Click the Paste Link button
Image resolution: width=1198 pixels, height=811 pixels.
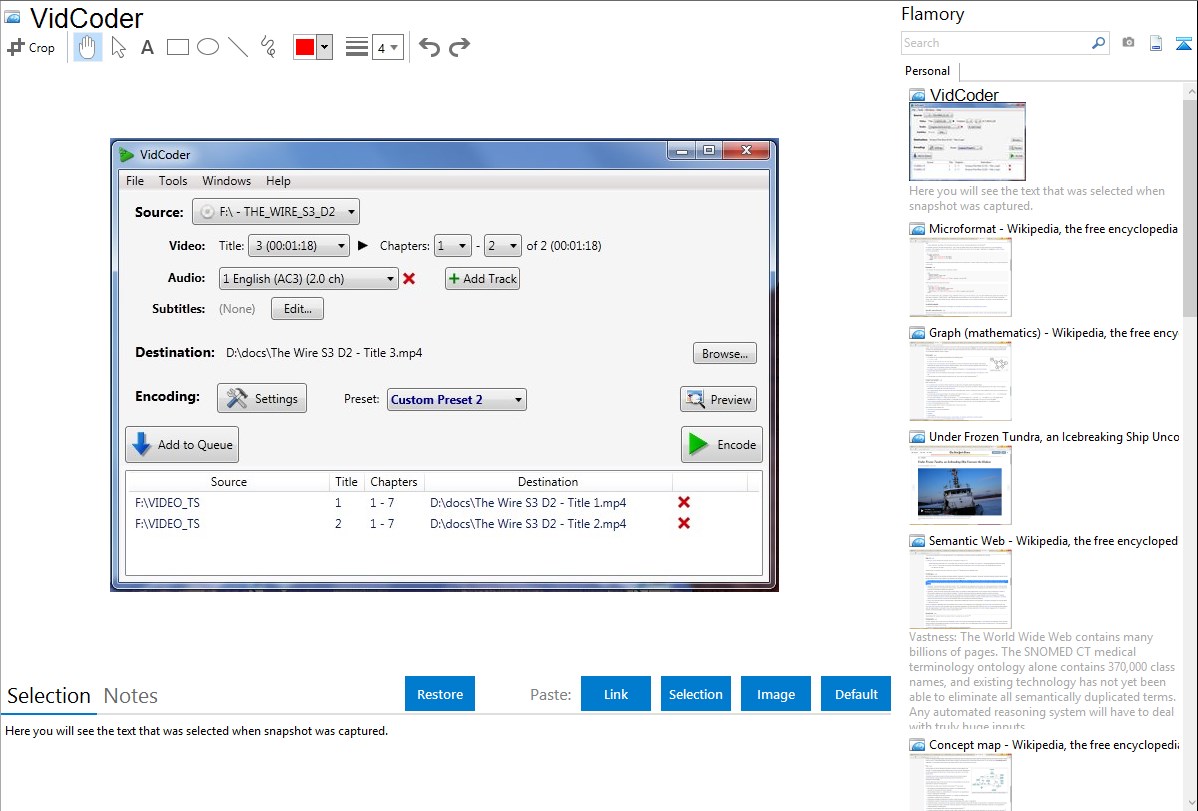point(616,693)
